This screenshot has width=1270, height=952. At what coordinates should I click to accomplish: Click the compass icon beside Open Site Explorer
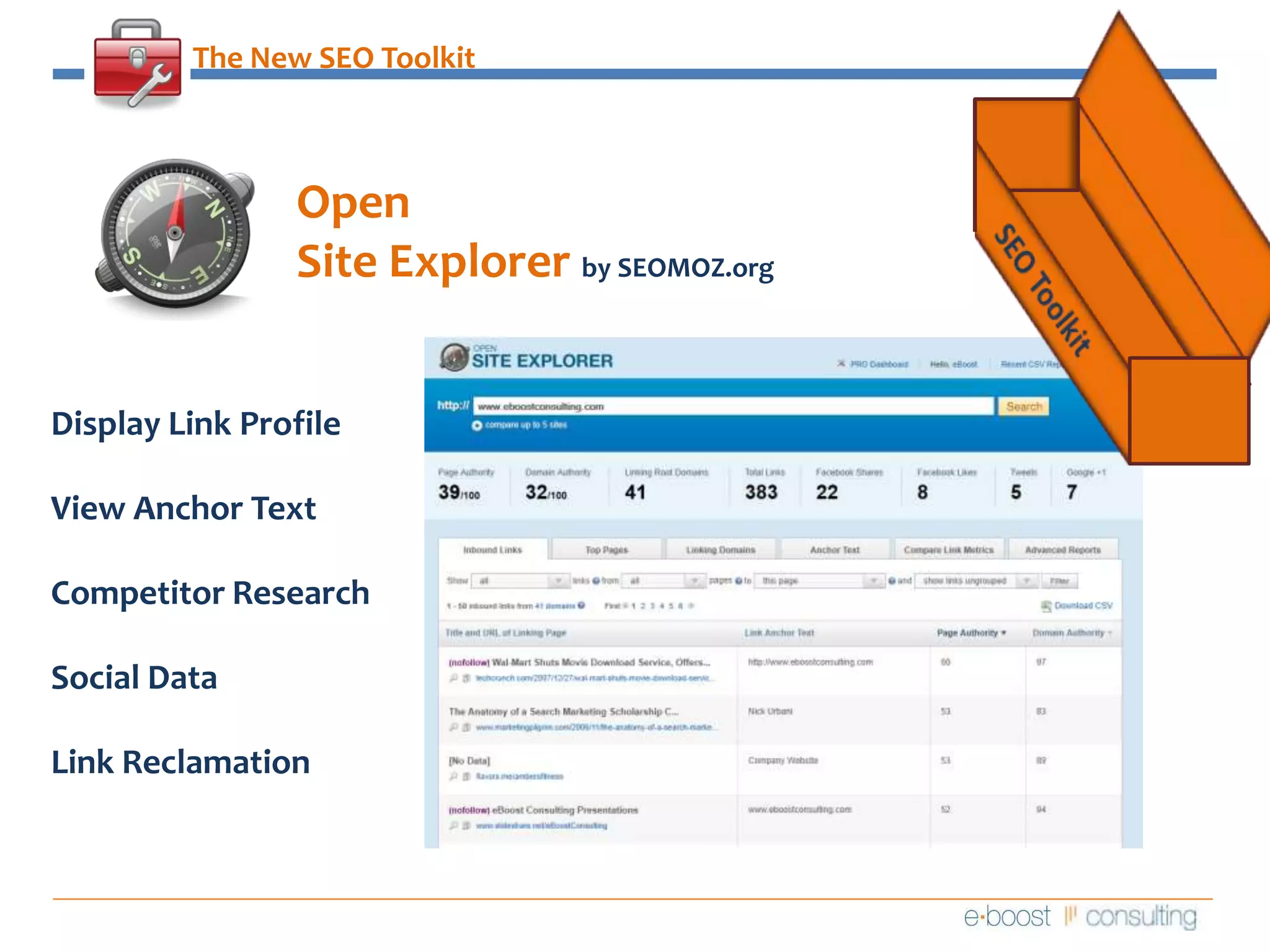click(x=175, y=234)
